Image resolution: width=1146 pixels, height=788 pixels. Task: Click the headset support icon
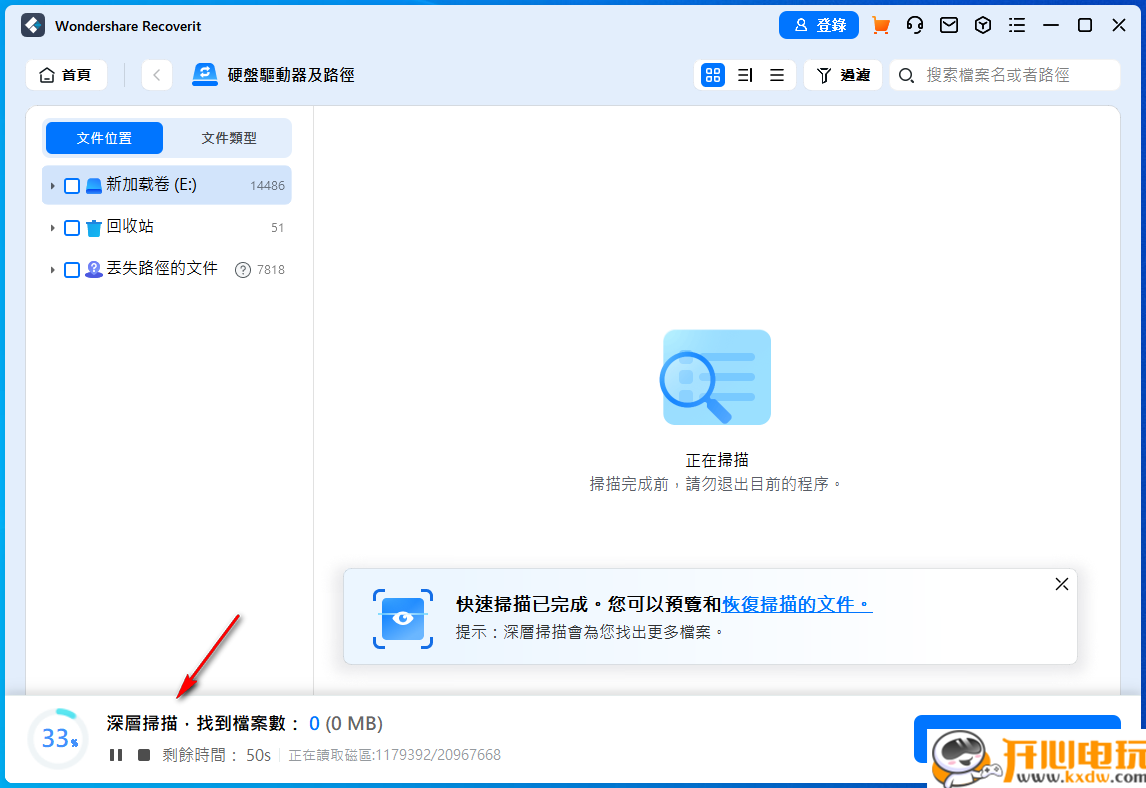point(914,25)
